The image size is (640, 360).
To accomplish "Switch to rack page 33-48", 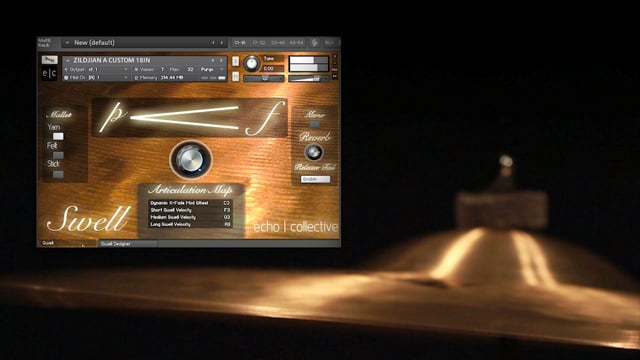I will pos(278,42).
